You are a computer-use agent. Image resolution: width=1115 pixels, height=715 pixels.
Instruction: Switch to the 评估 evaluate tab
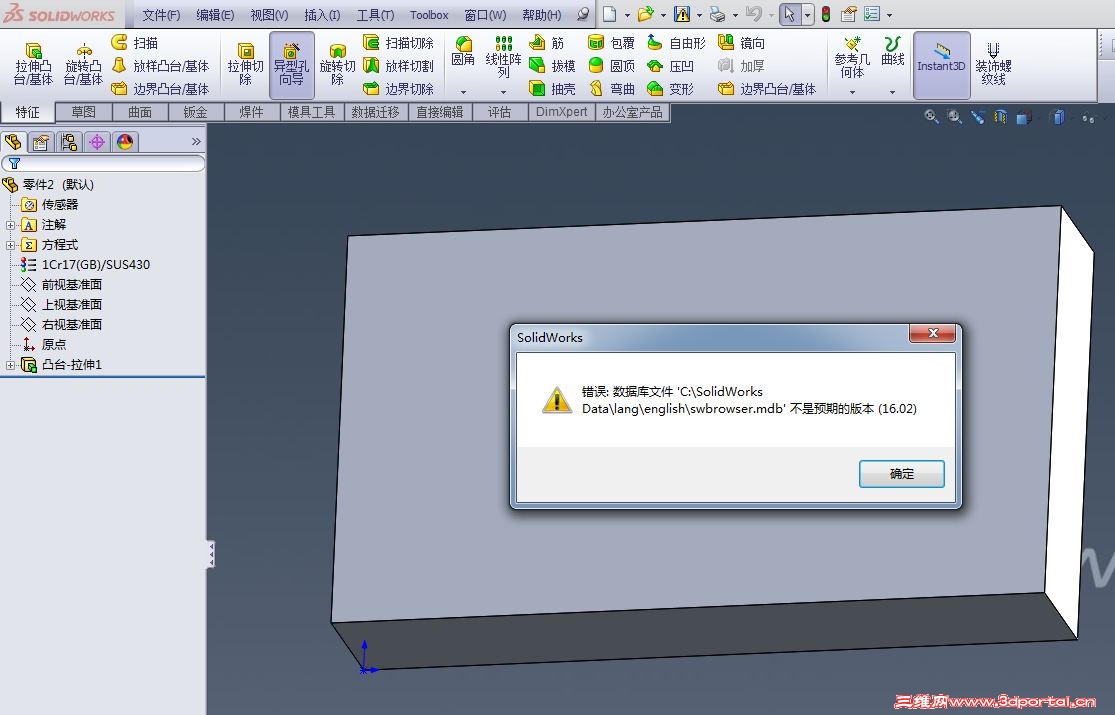click(x=500, y=112)
